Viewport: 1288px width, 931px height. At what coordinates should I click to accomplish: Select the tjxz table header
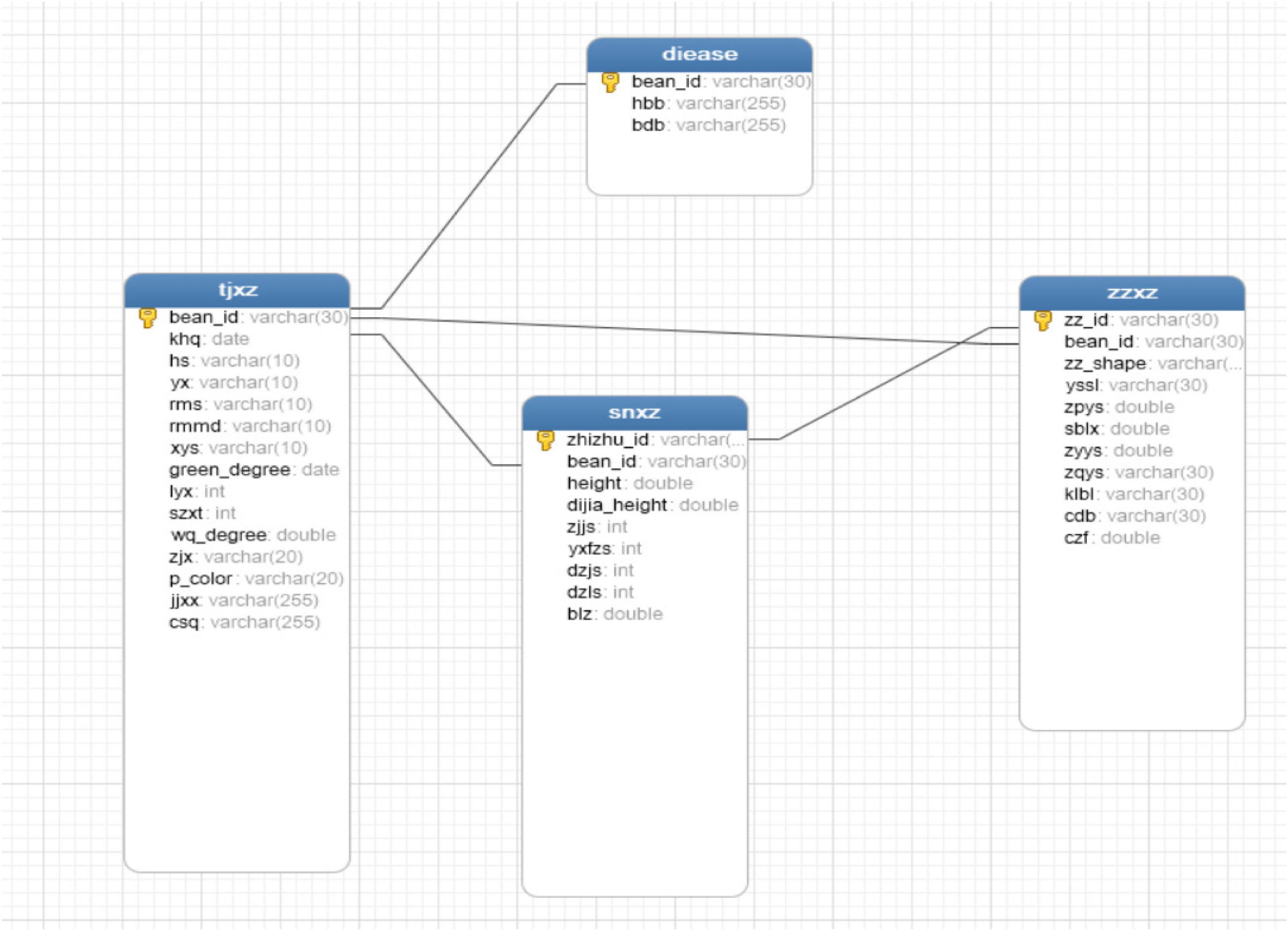click(x=237, y=290)
